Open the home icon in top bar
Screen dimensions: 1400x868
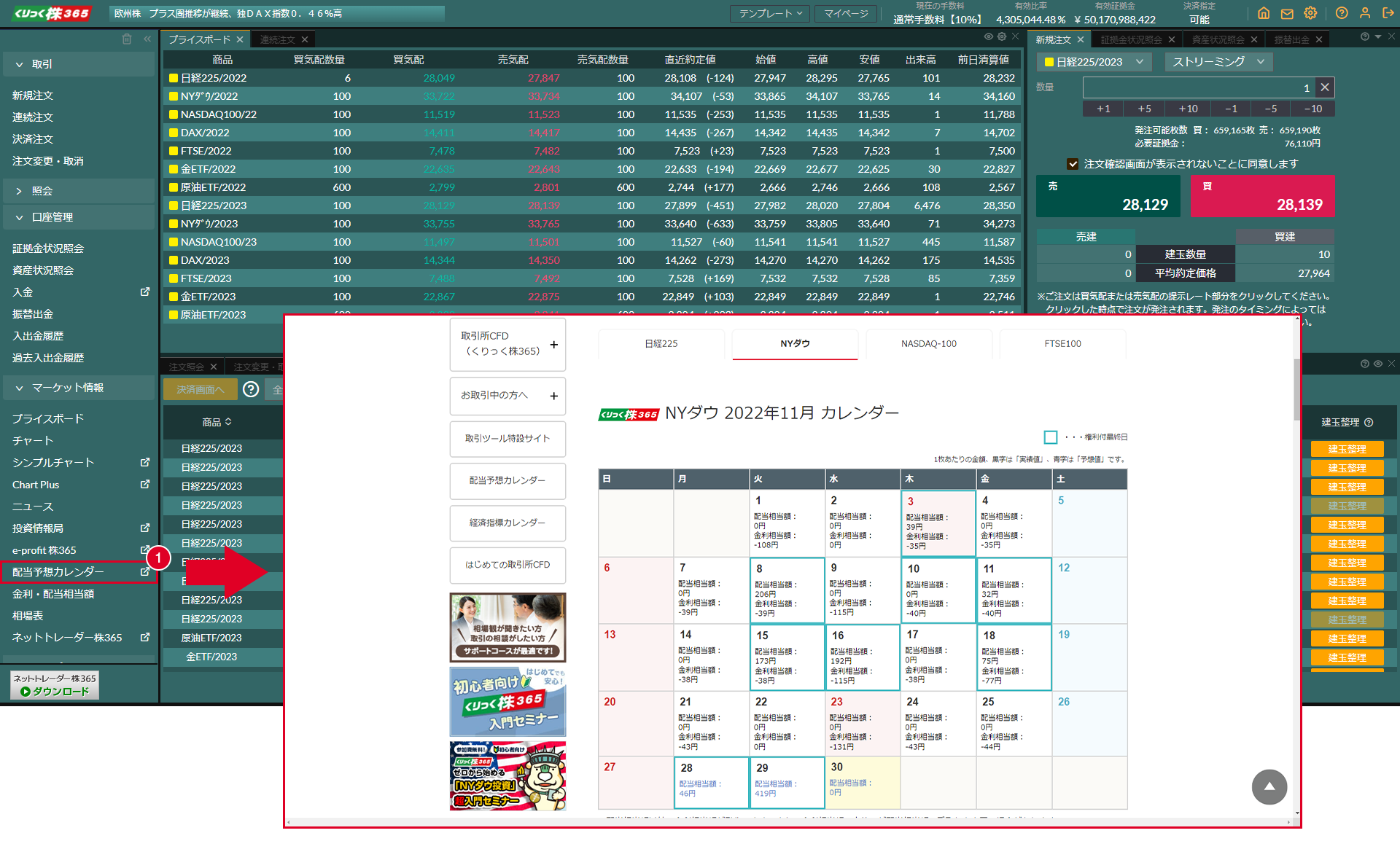pyautogui.click(x=1264, y=13)
